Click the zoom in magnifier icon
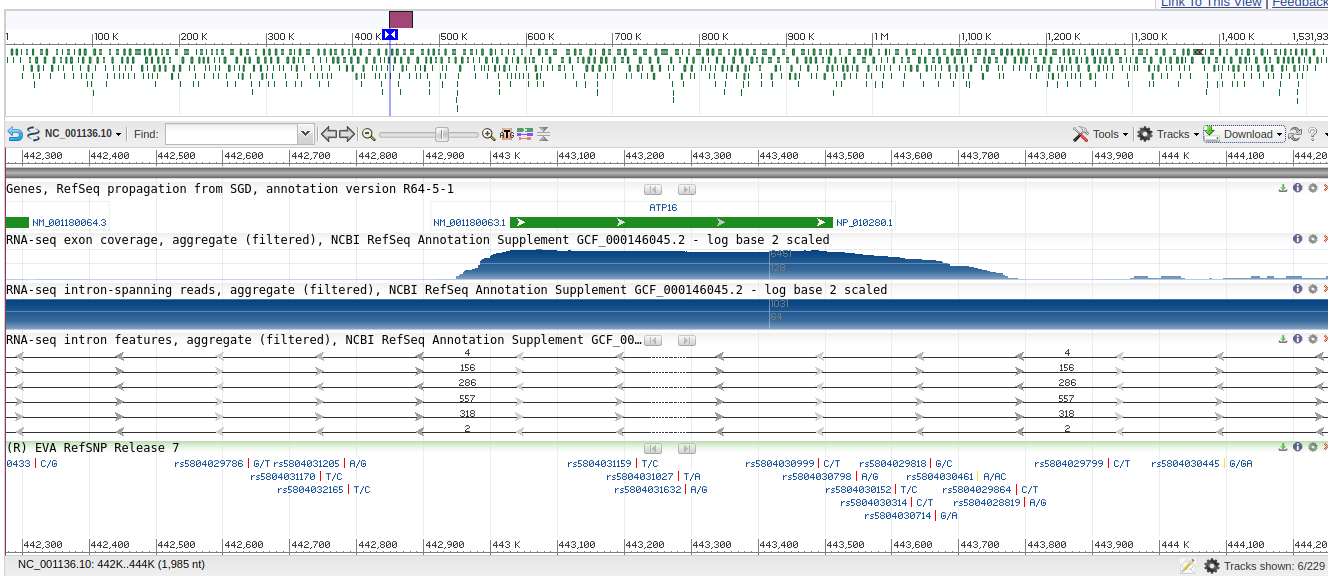The width and height of the screenshot is (1328, 576). click(x=488, y=134)
